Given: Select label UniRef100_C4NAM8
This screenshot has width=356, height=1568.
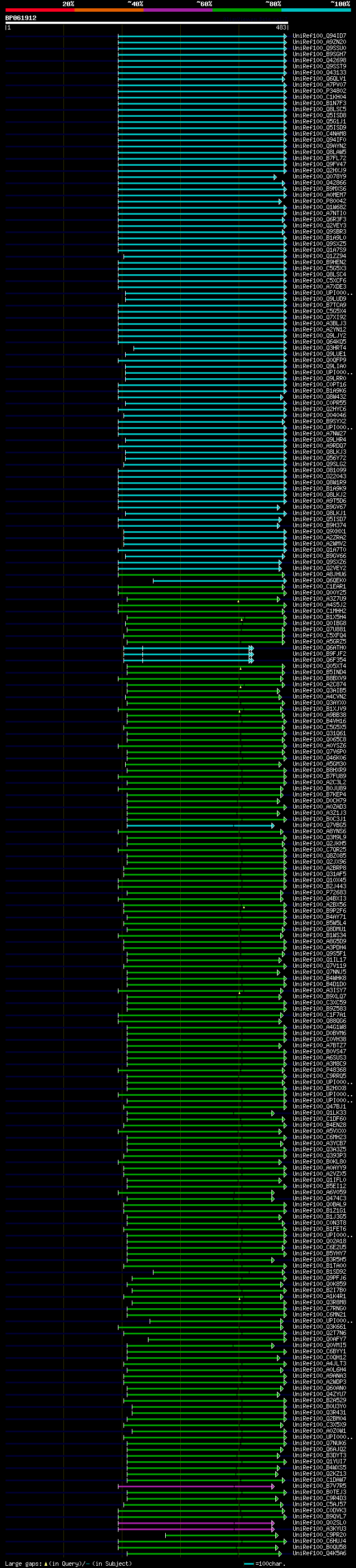Looking at the screenshot, I should (319, 134).
